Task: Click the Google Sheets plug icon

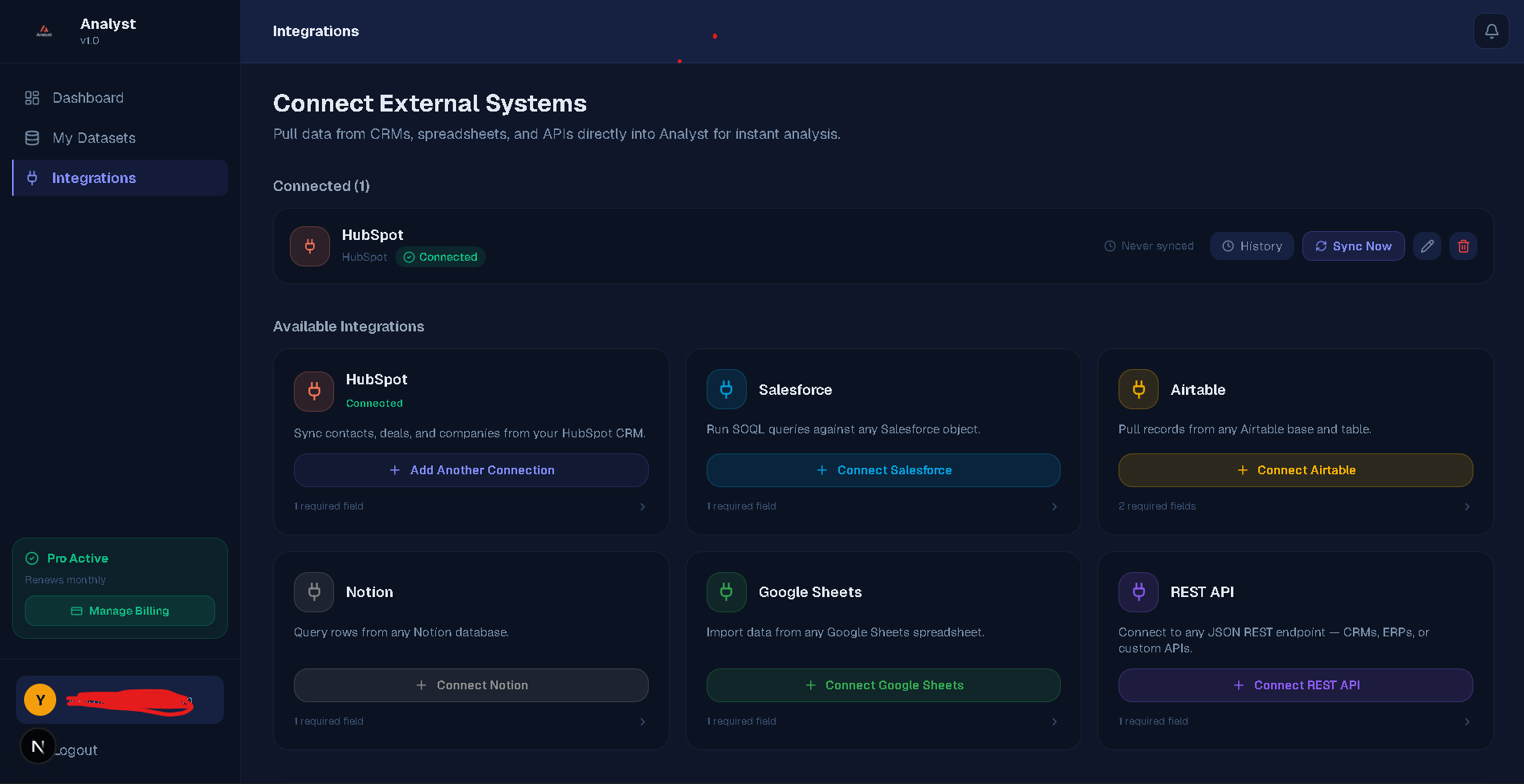Action: click(x=727, y=592)
